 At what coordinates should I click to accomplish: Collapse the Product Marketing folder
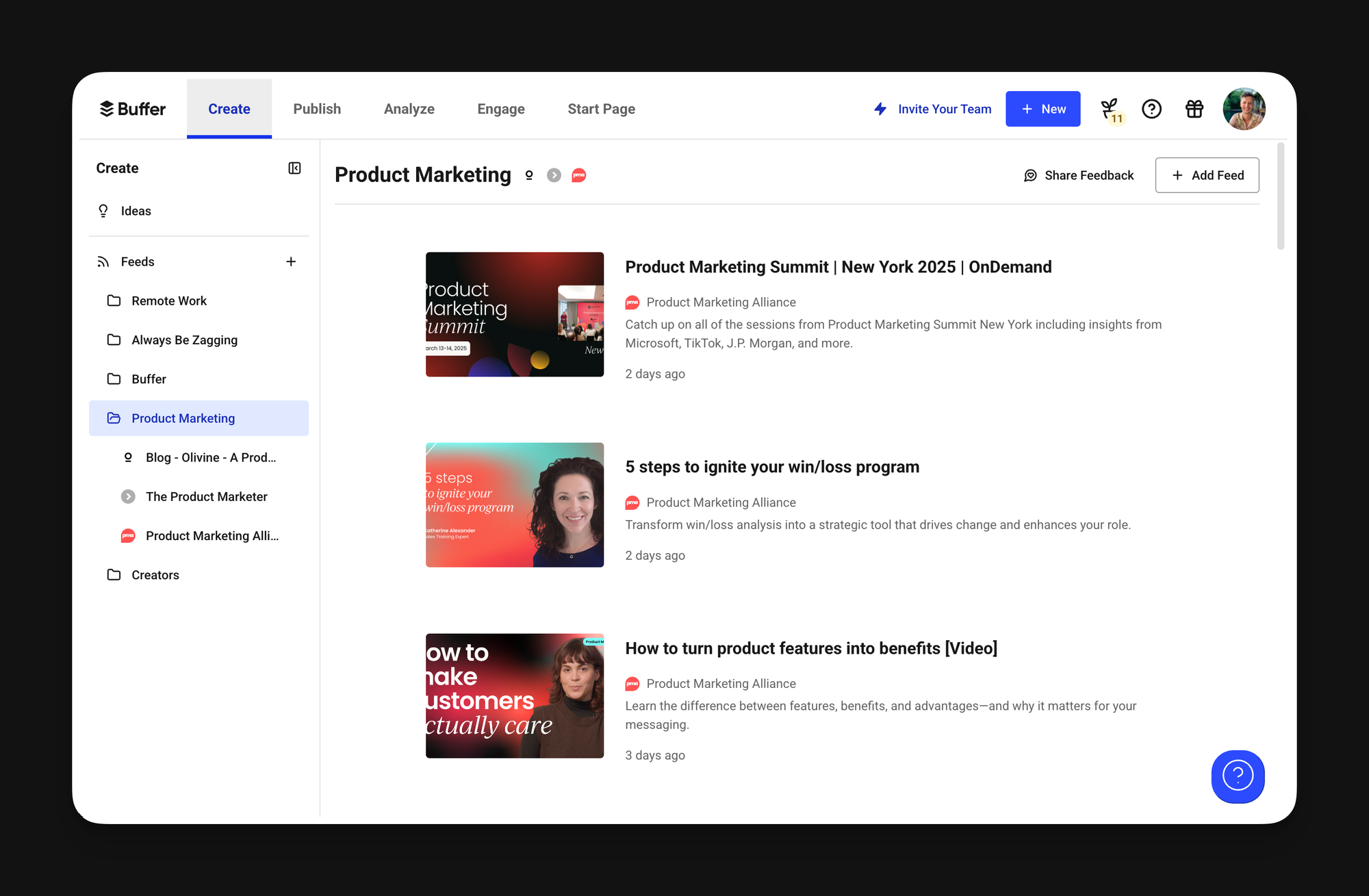(183, 418)
